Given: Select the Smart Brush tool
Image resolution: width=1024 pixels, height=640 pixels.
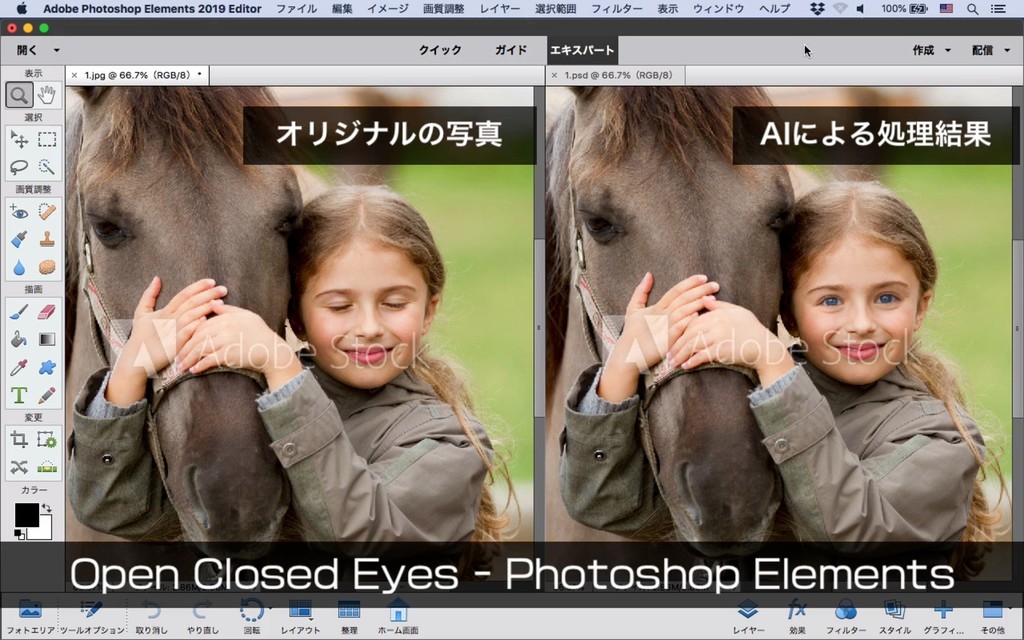Looking at the screenshot, I should tap(19, 240).
